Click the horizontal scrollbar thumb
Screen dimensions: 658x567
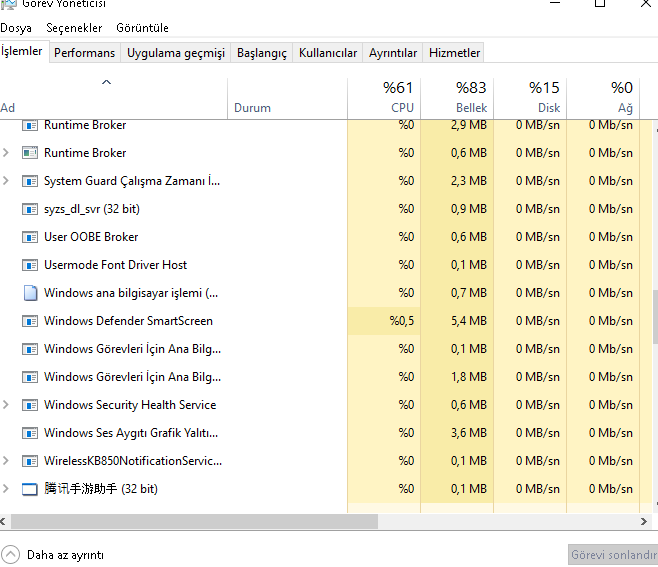click(x=194, y=522)
